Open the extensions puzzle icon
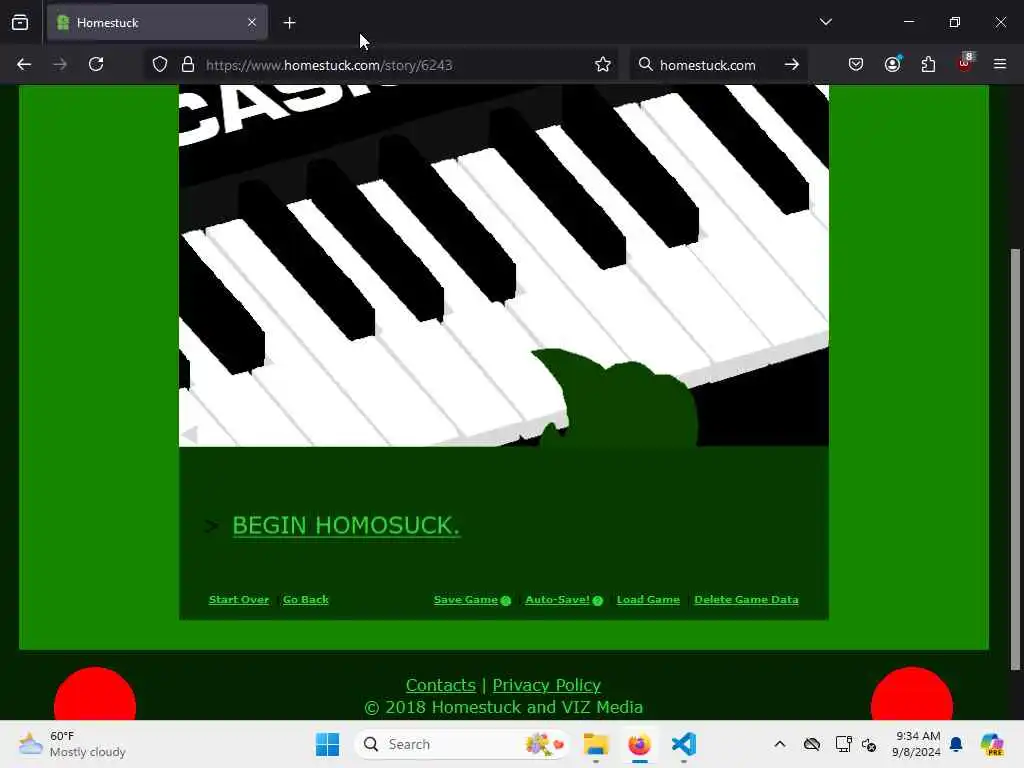The height and width of the screenshot is (768, 1024). [928, 65]
